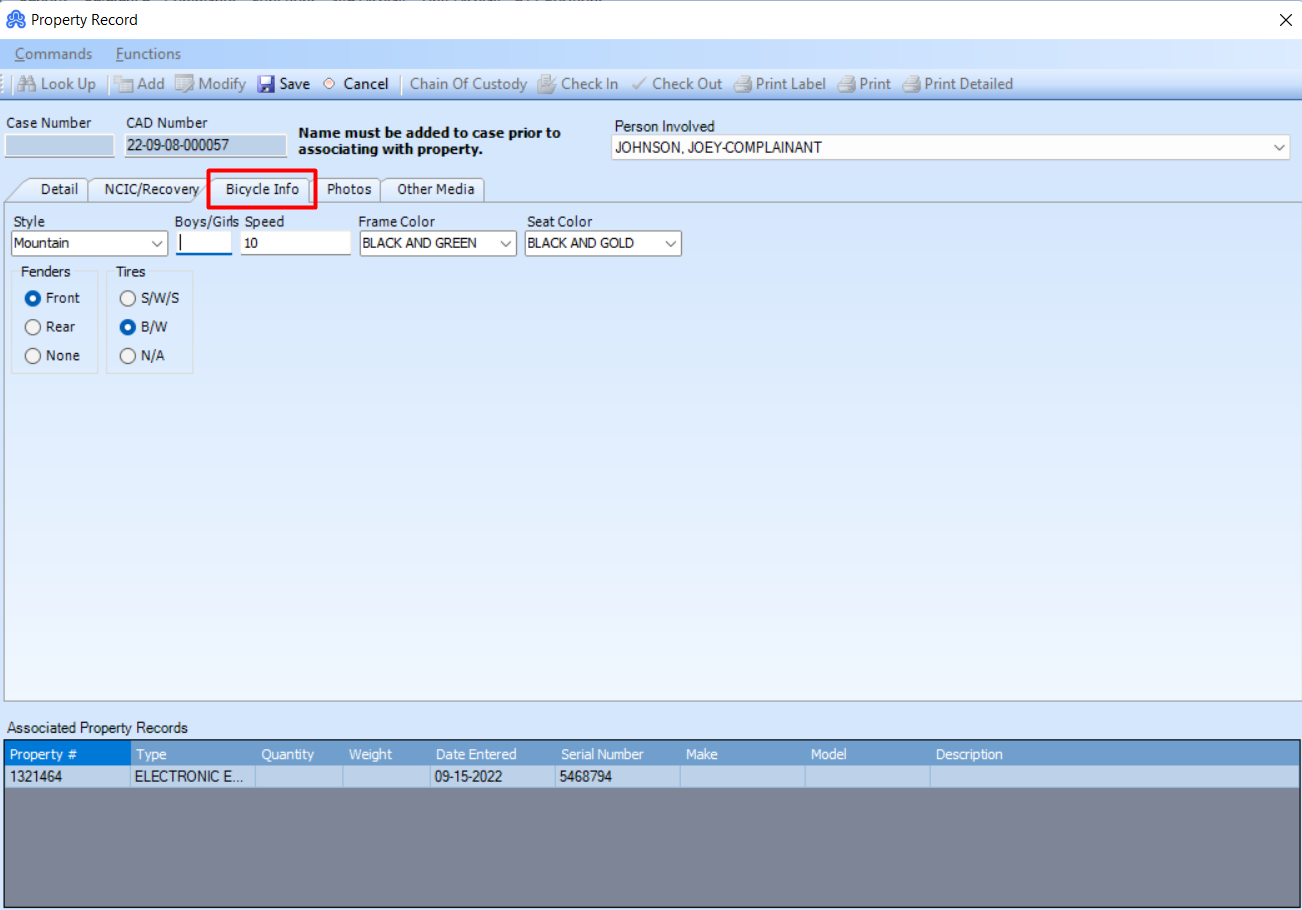Screen dimensions: 1302x910
Task: Click the Print Detailed printer icon
Action: [x=911, y=84]
